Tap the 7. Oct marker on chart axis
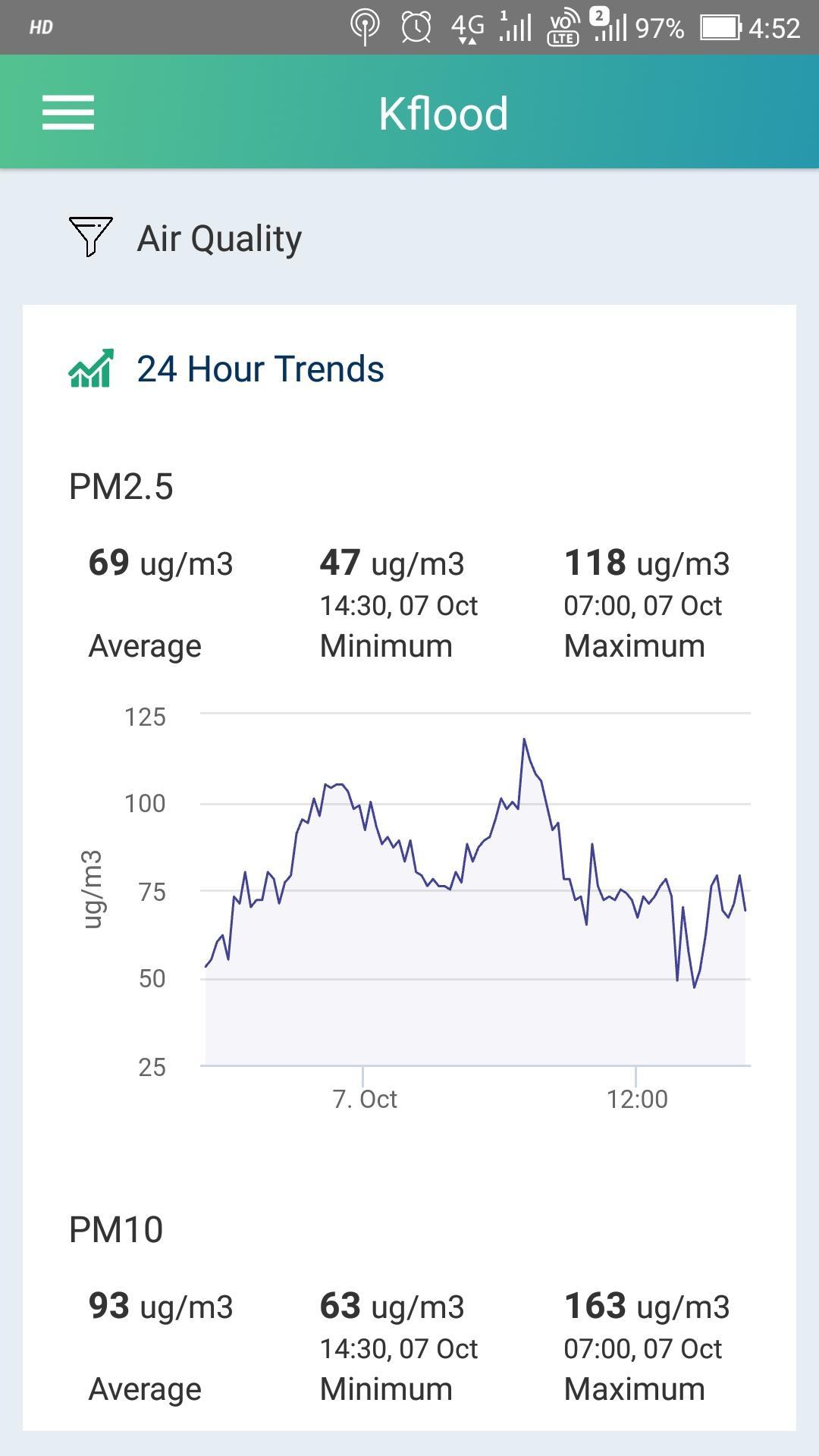 pos(365,1099)
